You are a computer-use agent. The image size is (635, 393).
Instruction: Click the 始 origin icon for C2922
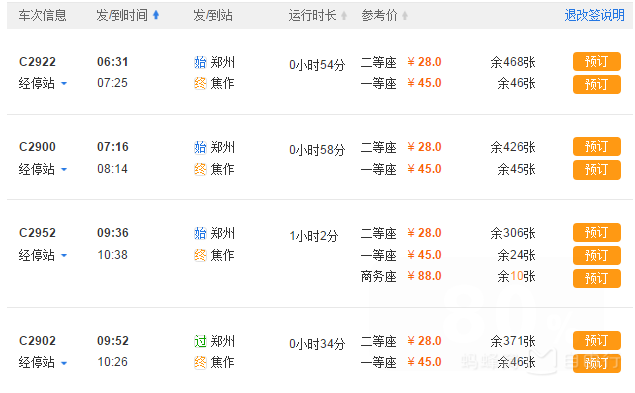click(200, 62)
